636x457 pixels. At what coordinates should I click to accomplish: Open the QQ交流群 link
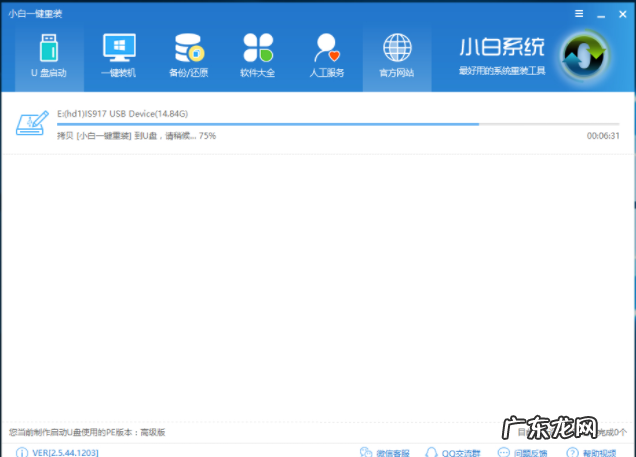coord(453,453)
